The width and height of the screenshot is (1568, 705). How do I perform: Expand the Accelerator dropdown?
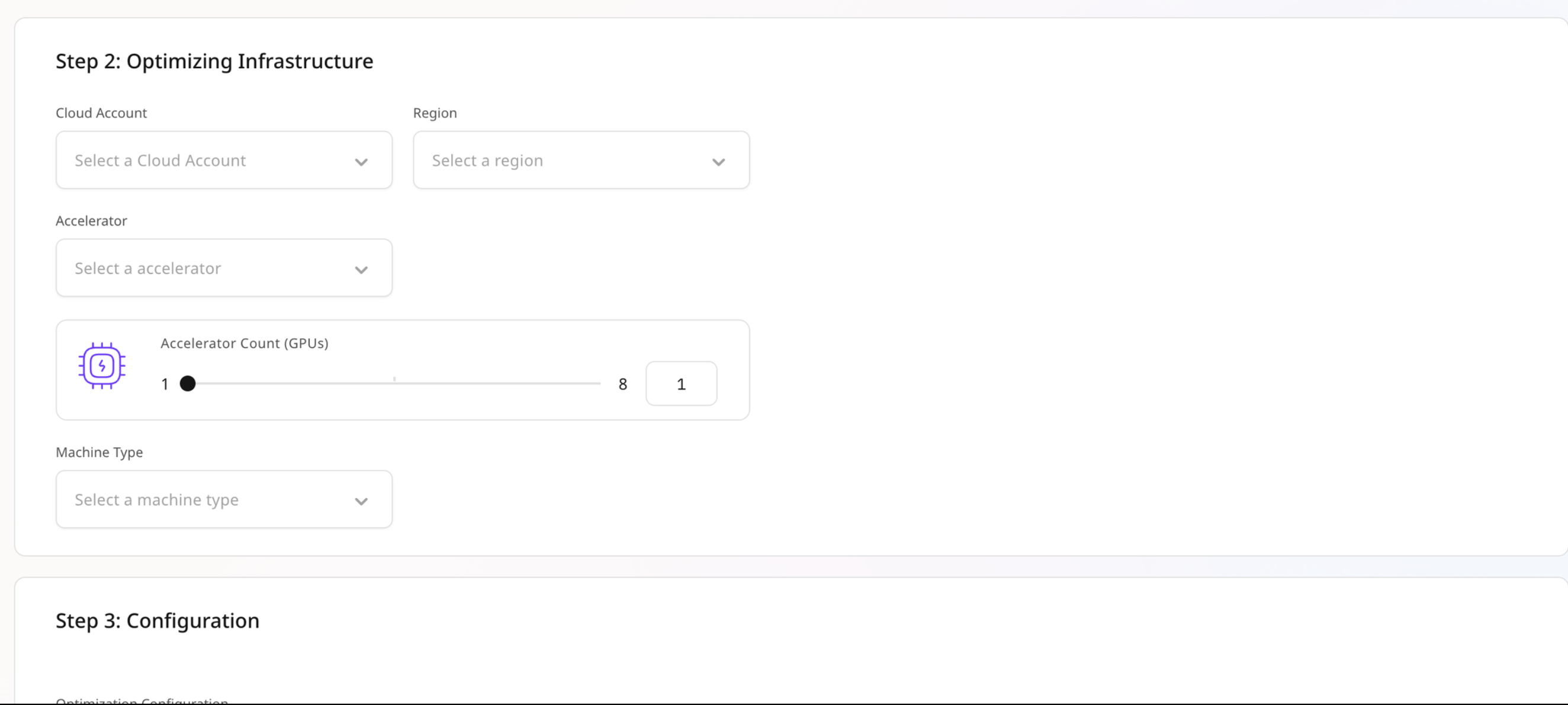[x=223, y=268]
